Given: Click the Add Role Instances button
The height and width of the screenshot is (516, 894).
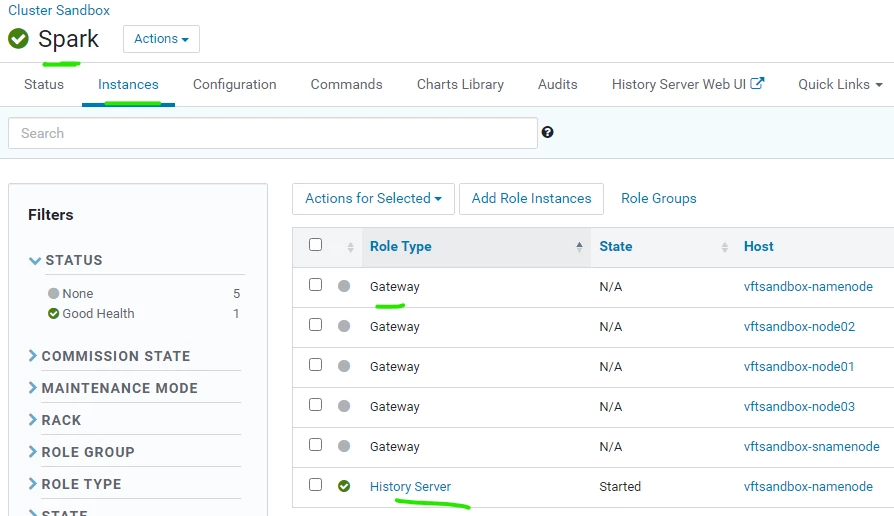Looking at the screenshot, I should click(x=531, y=198).
